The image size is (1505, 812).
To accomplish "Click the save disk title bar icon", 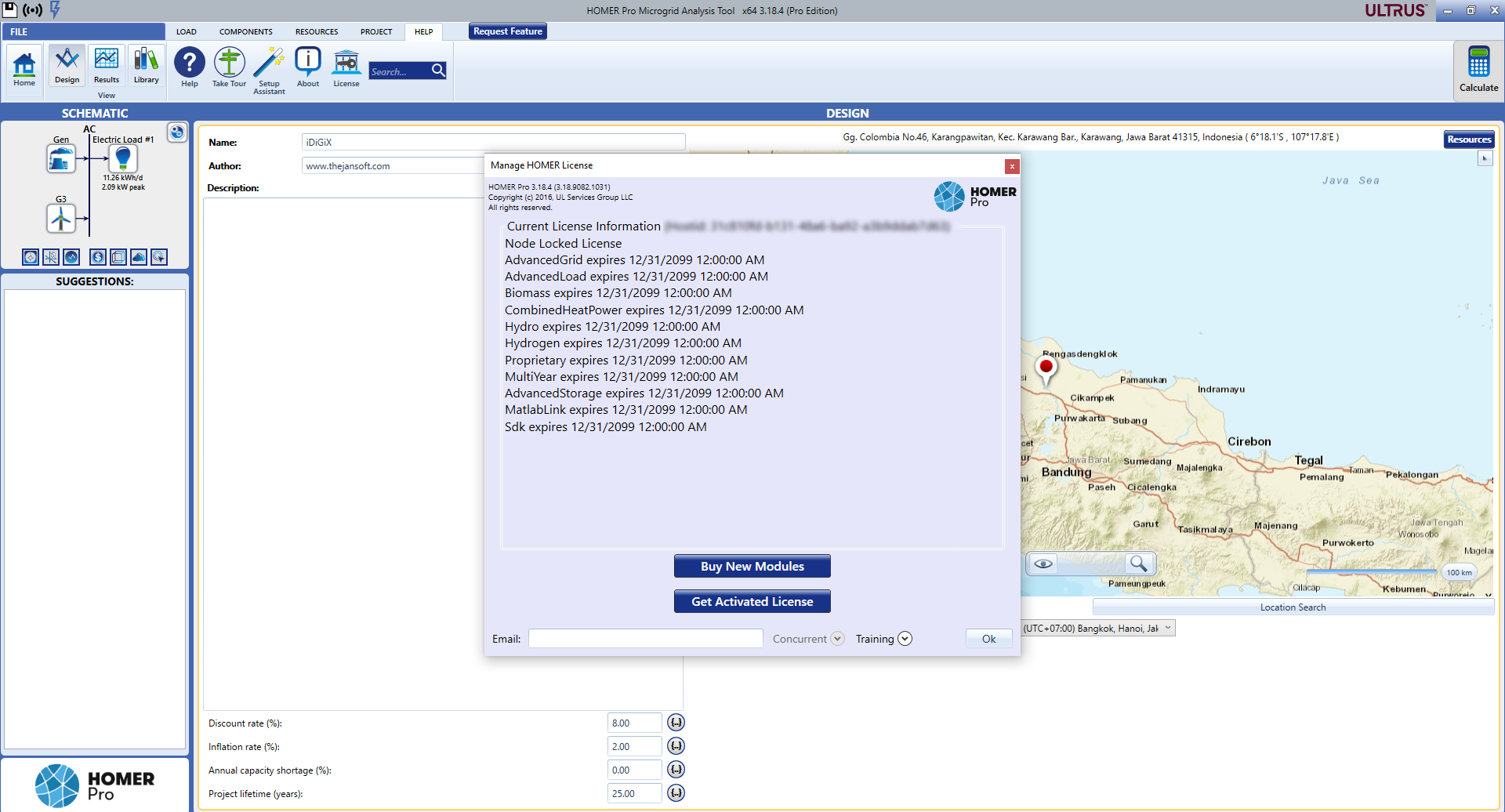I will tap(10, 9).
